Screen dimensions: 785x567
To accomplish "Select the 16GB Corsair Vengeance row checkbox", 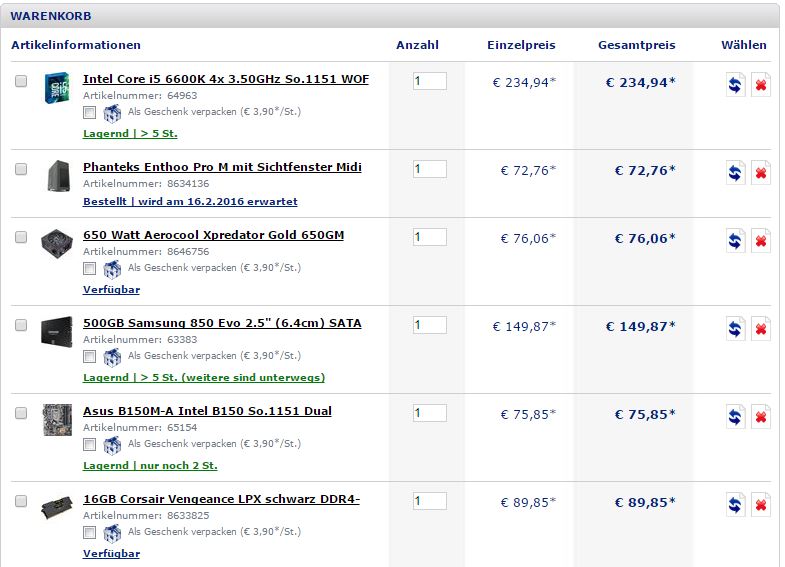I will pos(21,501).
